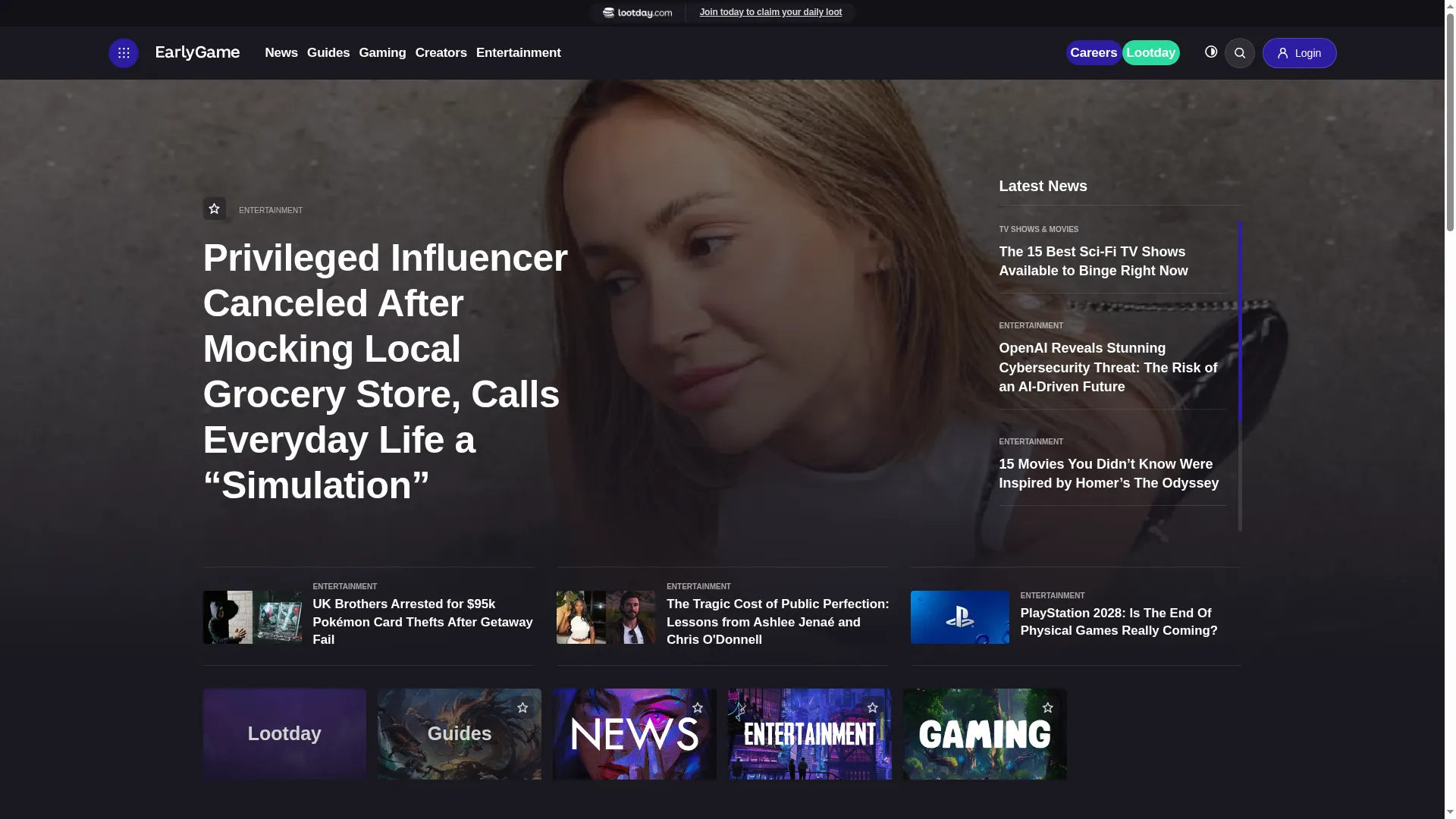Image resolution: width=1456 pixels, height=819 pixels.
Task: Click 'Join today to claim your daily loot'
Action: pos(770,12)
